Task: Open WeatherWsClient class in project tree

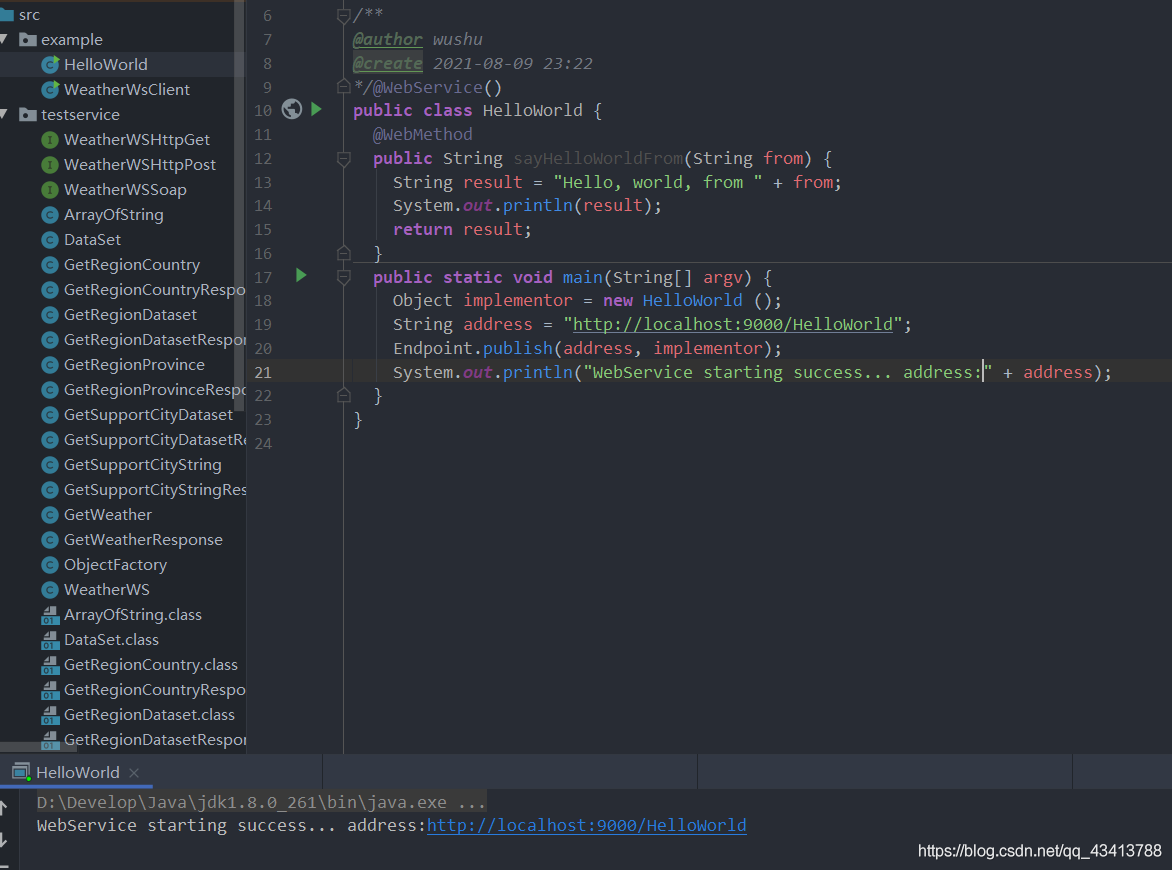Action: 126,90
